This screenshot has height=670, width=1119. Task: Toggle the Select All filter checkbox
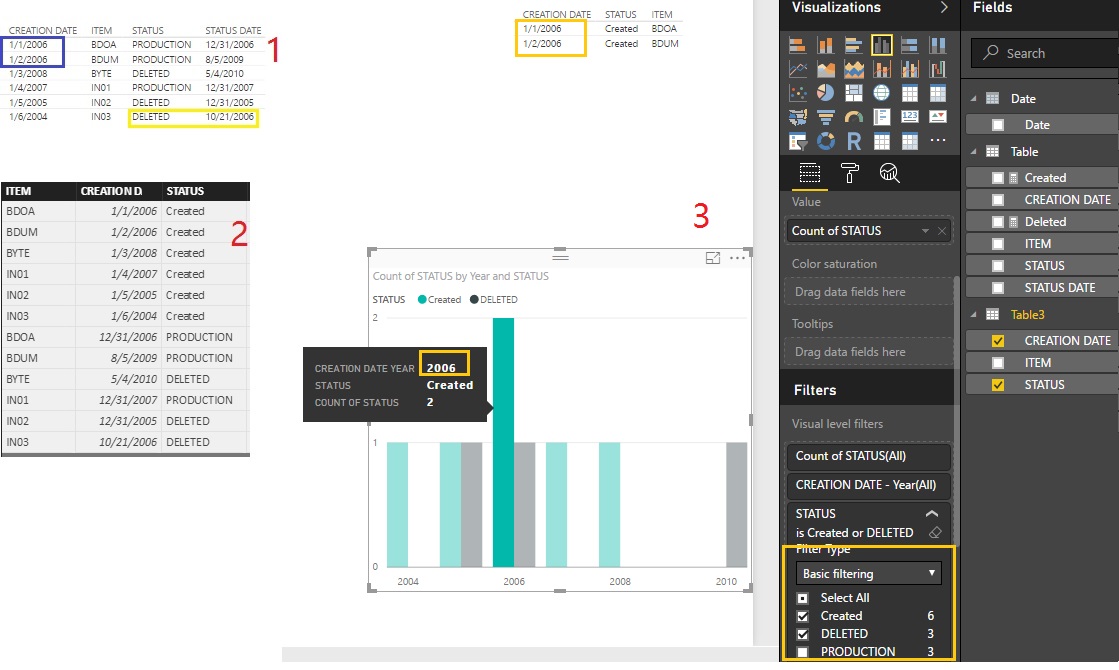click(803, 598)
